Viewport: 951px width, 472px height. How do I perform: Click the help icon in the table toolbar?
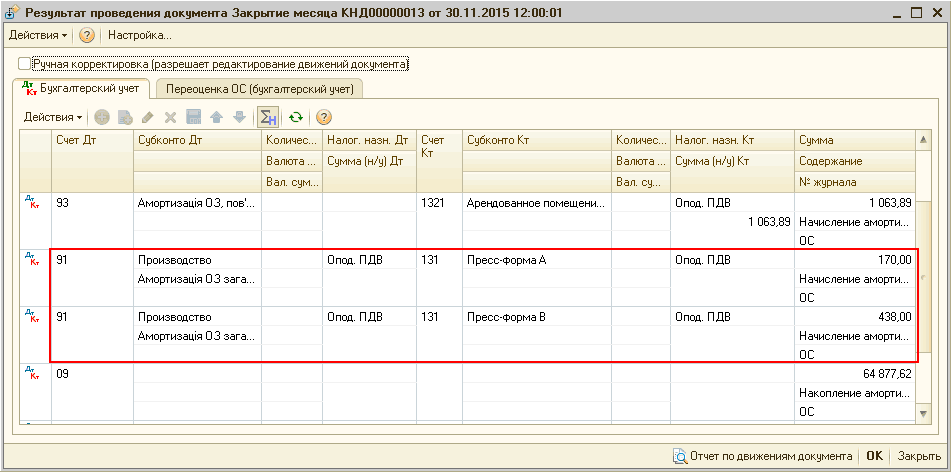coord(323,117)
